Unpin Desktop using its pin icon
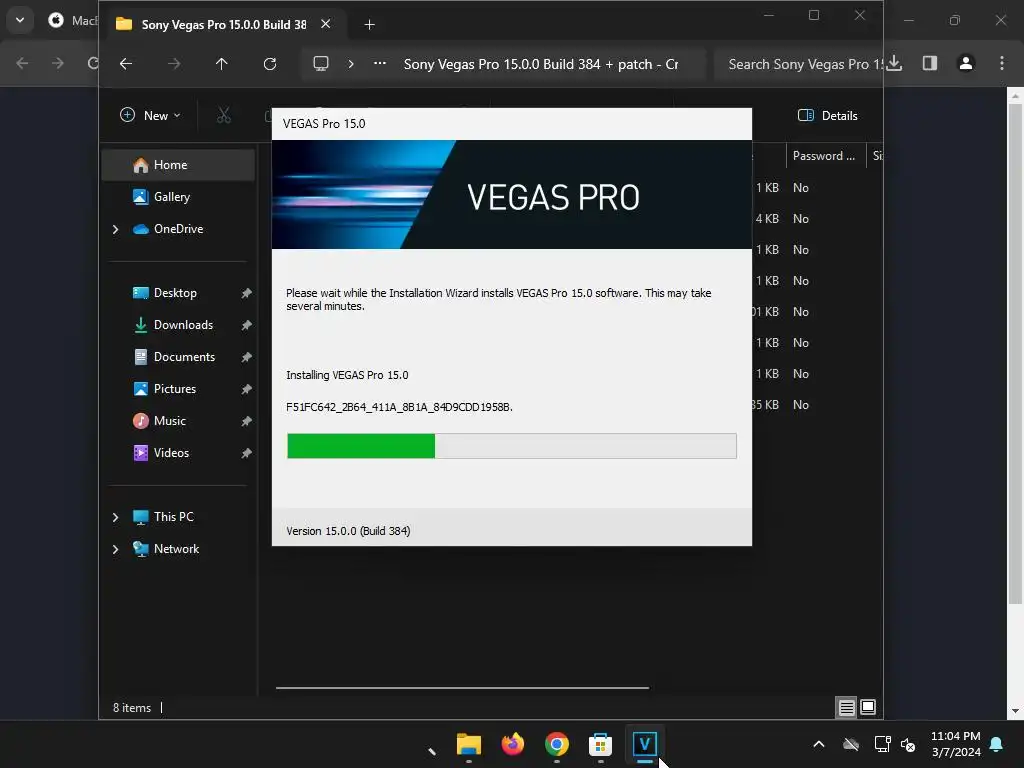1024x768 pixels. coord(246,293)
